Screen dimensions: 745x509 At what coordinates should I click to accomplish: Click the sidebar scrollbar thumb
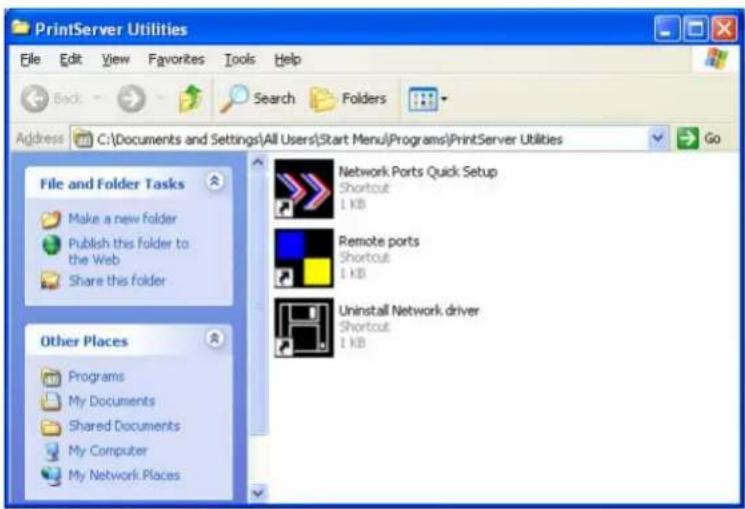(258, 304)
